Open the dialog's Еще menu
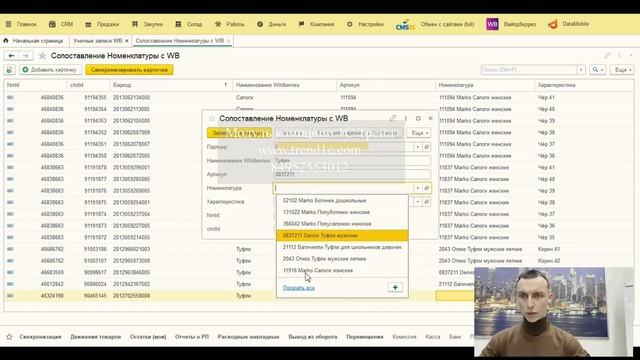This screenshot has height=360, width=640. [419, 133]
